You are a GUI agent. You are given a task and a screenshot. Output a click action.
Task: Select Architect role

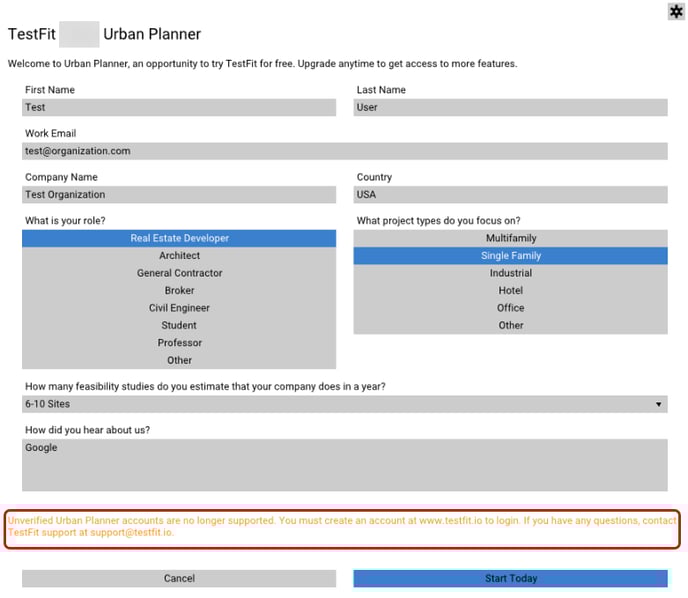click(x=179, y=256)
